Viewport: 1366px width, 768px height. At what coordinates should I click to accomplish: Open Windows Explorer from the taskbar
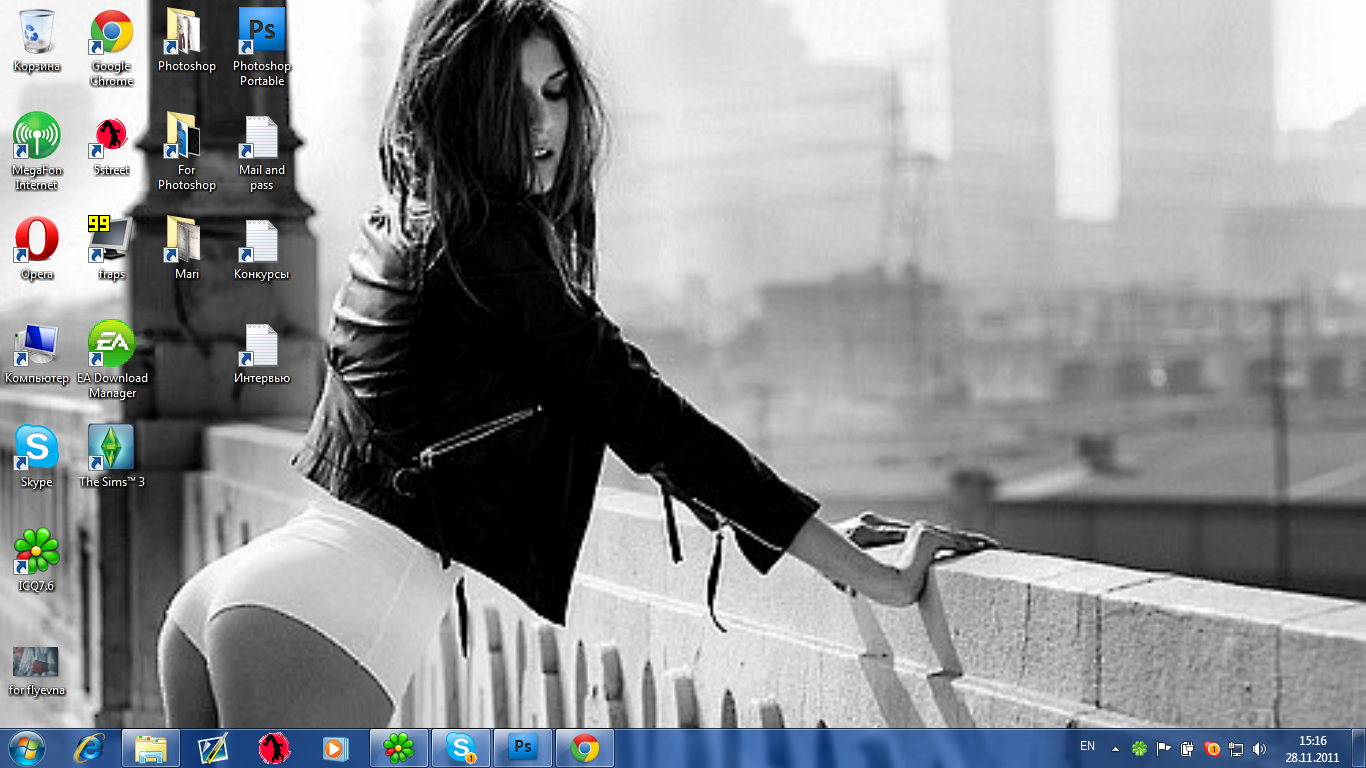click(x=151, y=748)
